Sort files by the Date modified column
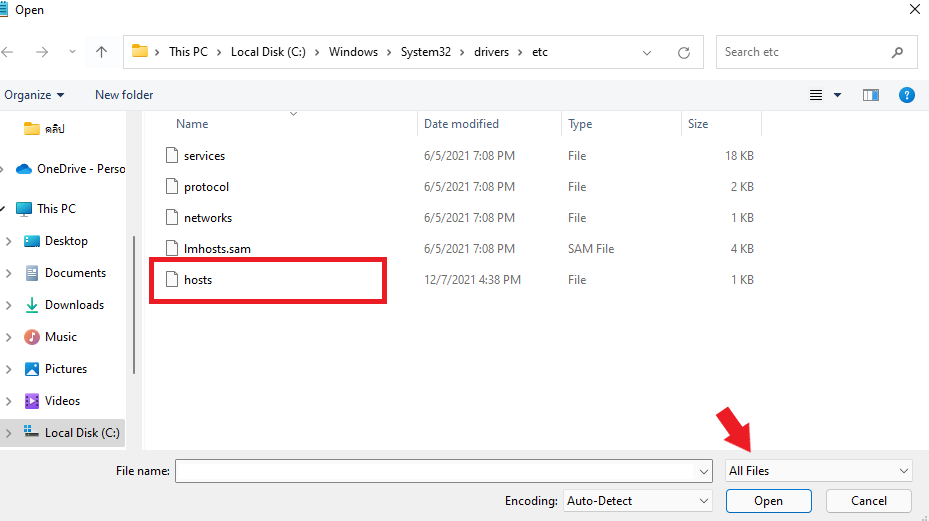Image resolution: width=929 pixels, height=521 pixels. click(461, 124)
